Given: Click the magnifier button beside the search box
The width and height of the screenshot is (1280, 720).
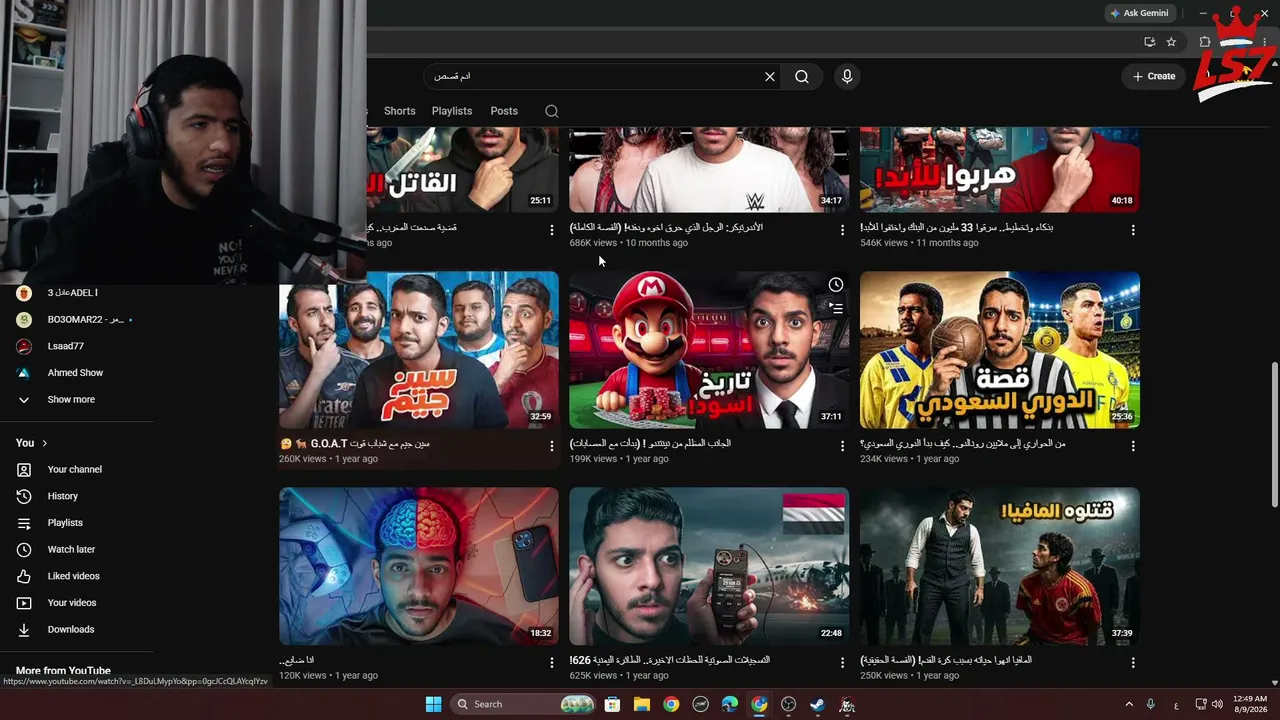Looking at the screenshot, I should (802, 76).
